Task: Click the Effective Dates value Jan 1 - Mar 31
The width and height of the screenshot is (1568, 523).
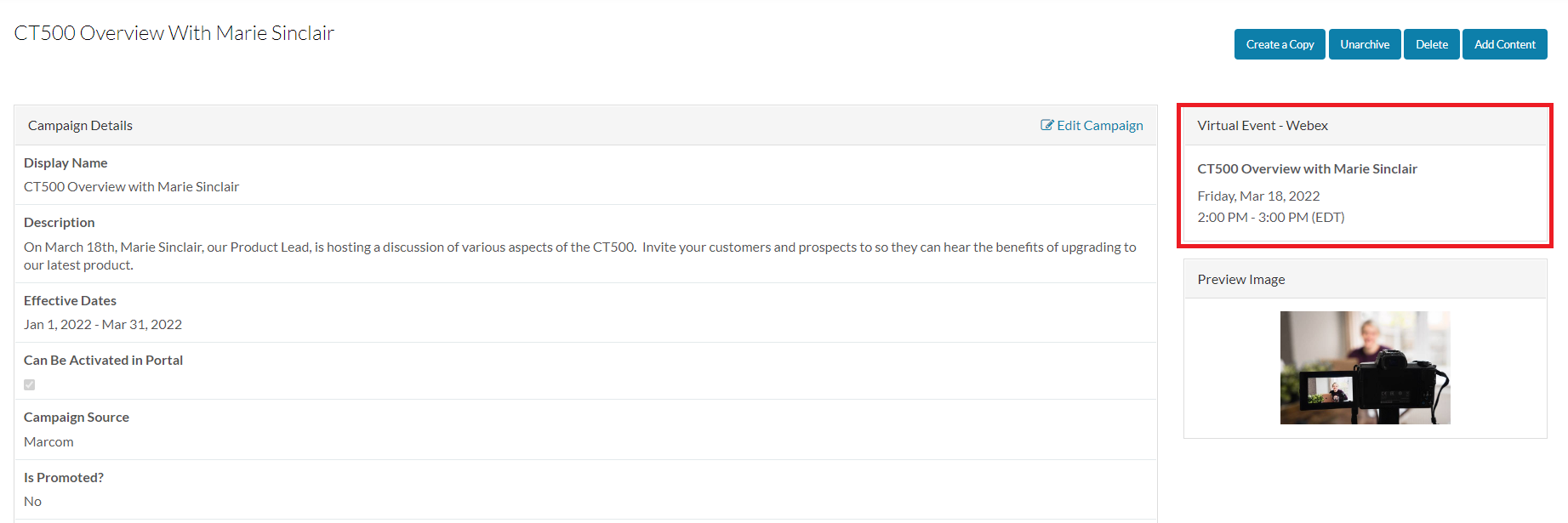Action: click(102, 324)
